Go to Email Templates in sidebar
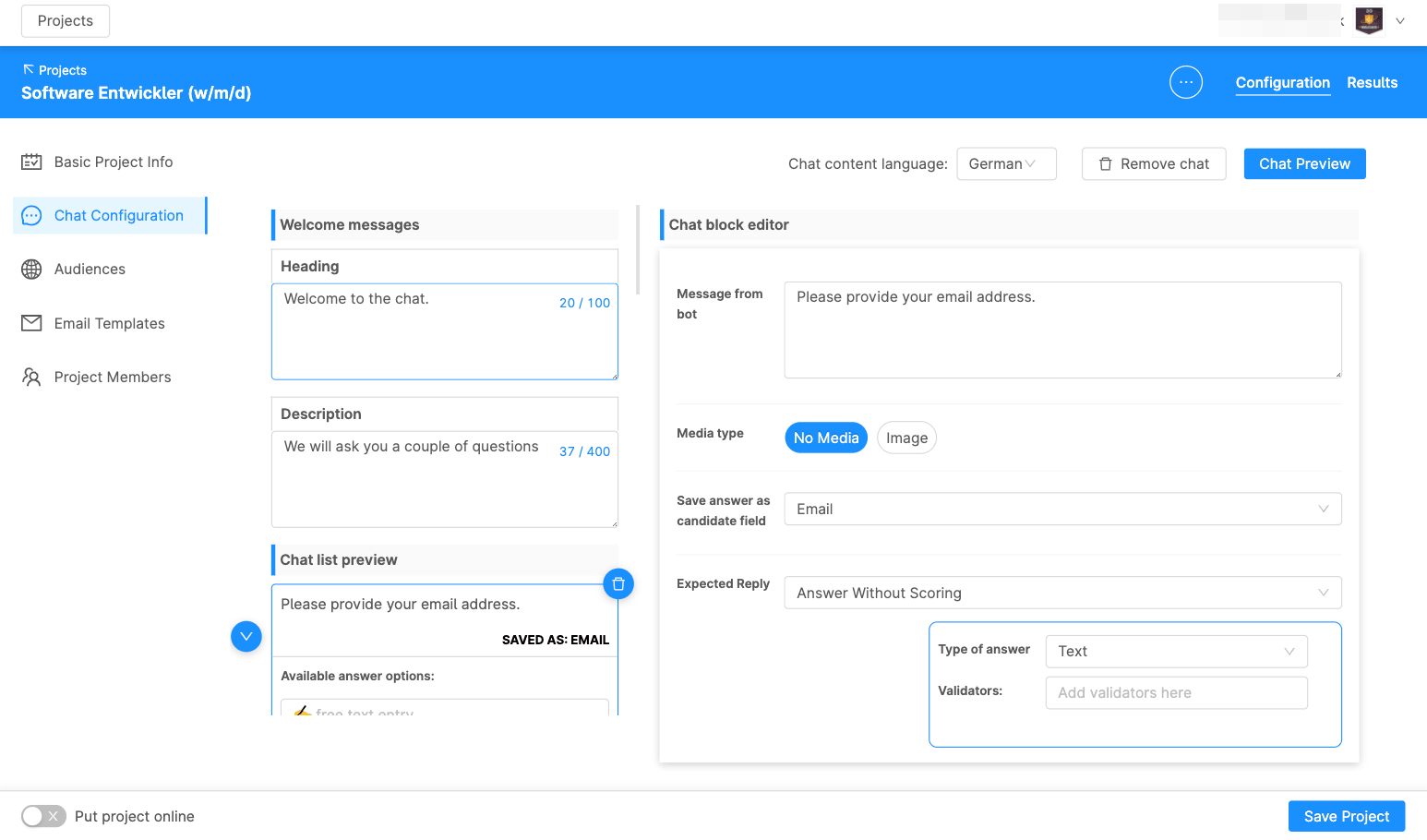The height and width of the screenshot is (840, 1427). point(109,323)
